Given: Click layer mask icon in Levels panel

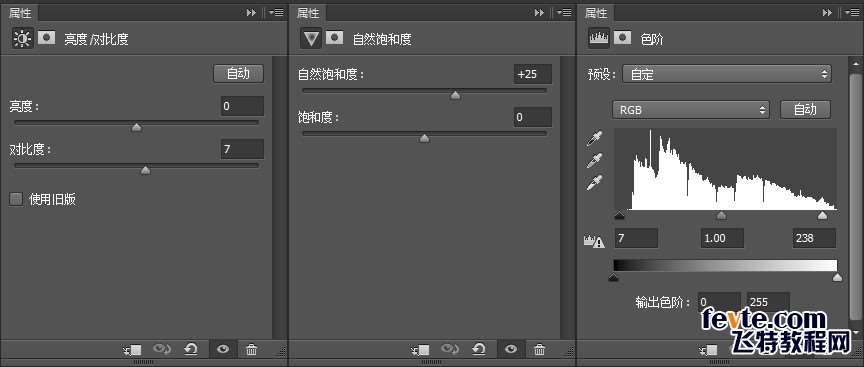Looking at the screenshot, I should click(623, 37).
